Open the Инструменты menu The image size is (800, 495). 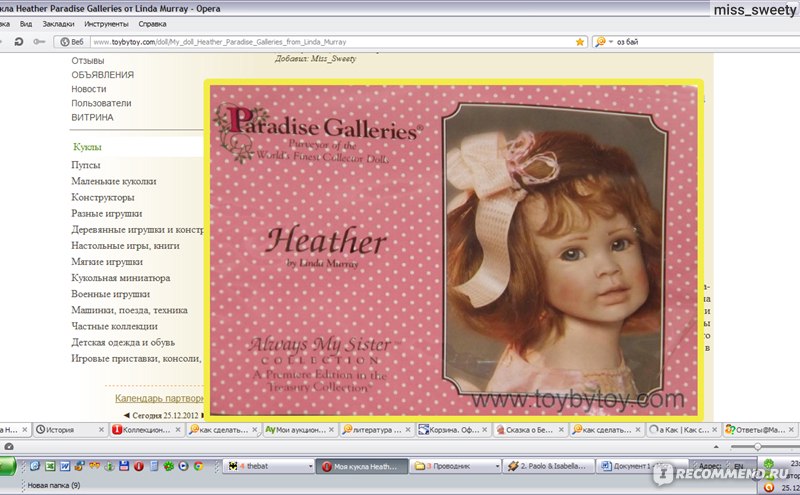(x=106, y=24)
